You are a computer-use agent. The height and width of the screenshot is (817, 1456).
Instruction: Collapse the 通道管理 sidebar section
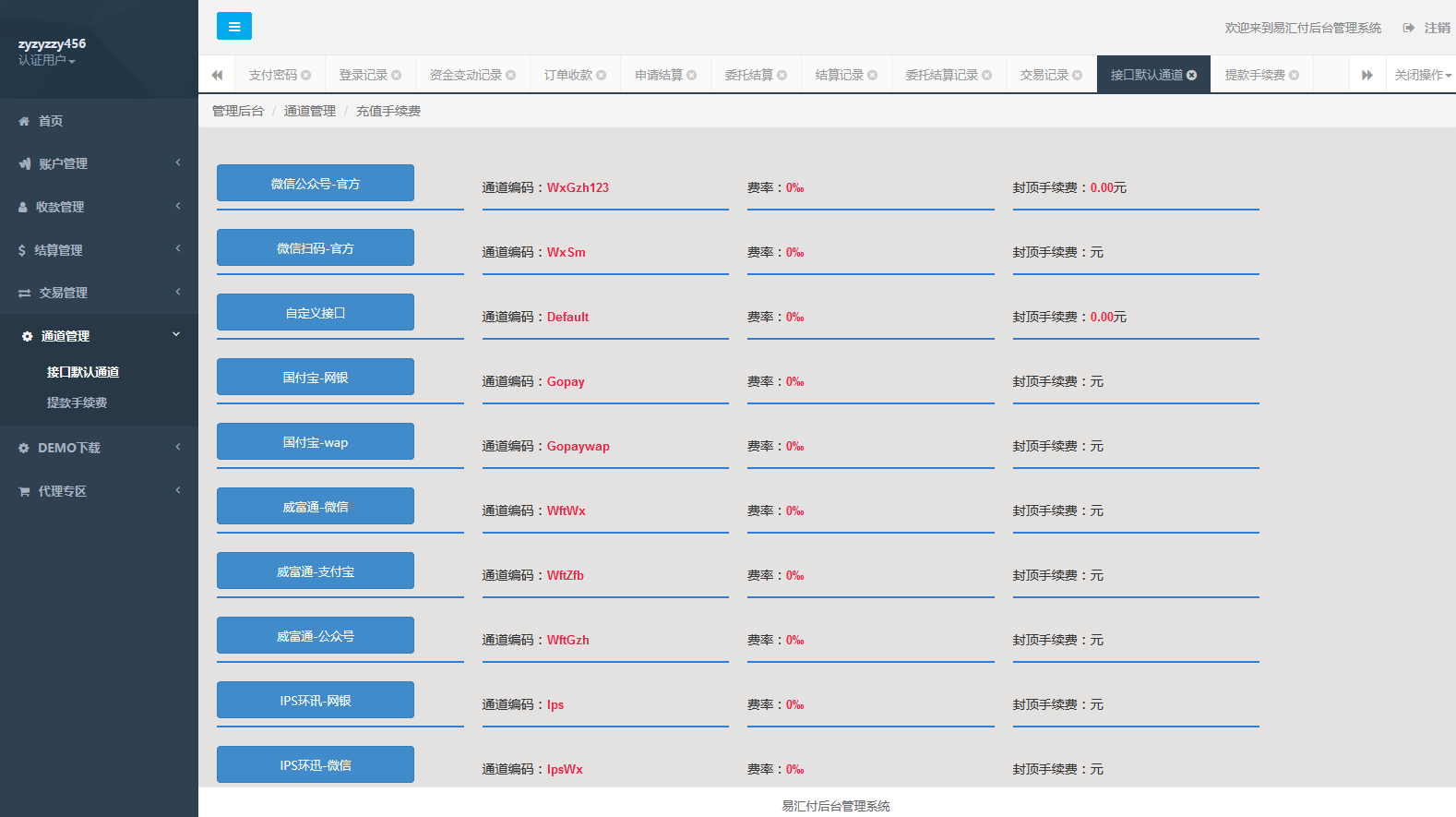[x=99, y=336]
